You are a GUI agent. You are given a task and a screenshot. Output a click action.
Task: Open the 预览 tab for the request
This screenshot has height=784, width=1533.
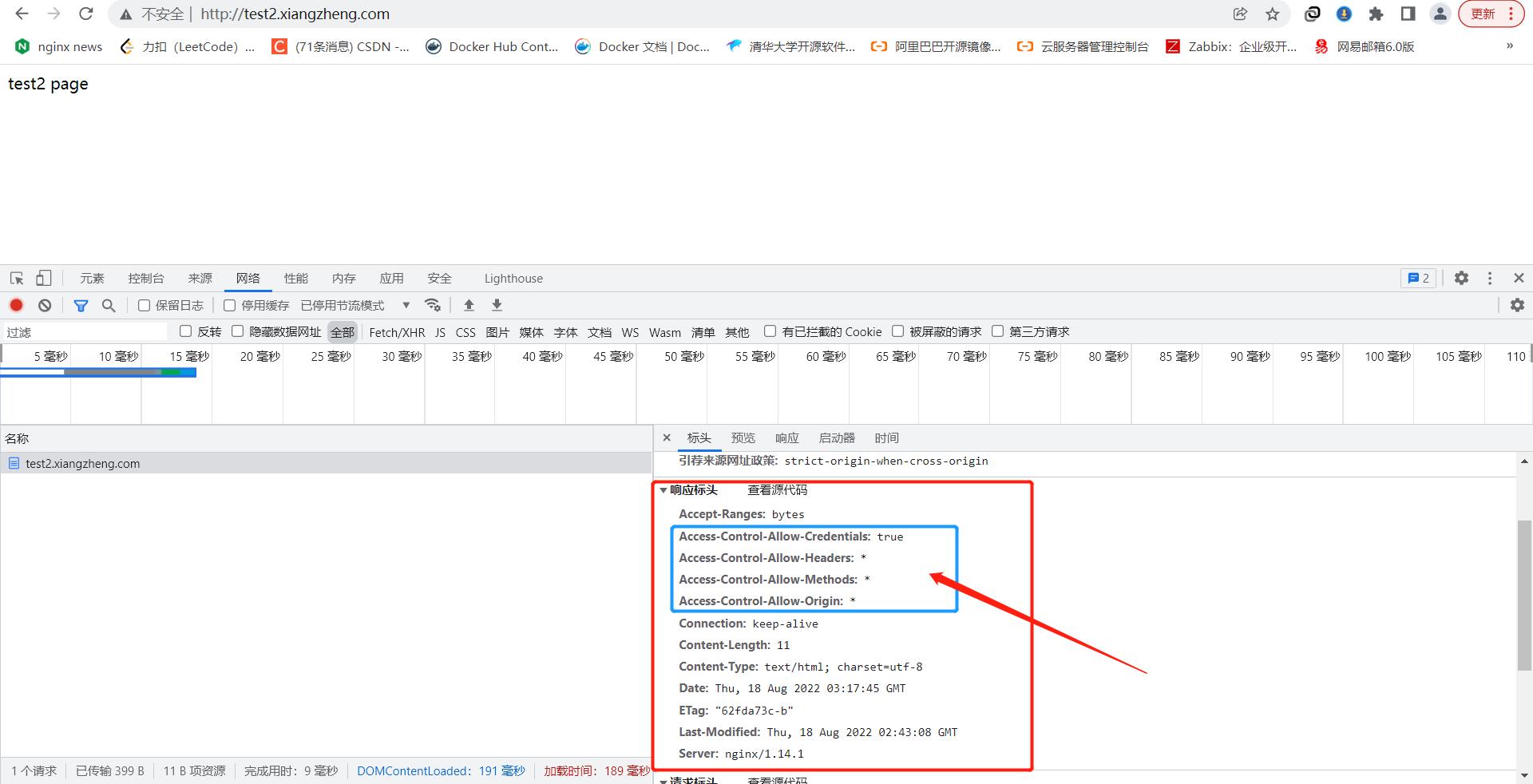(743, 438)
